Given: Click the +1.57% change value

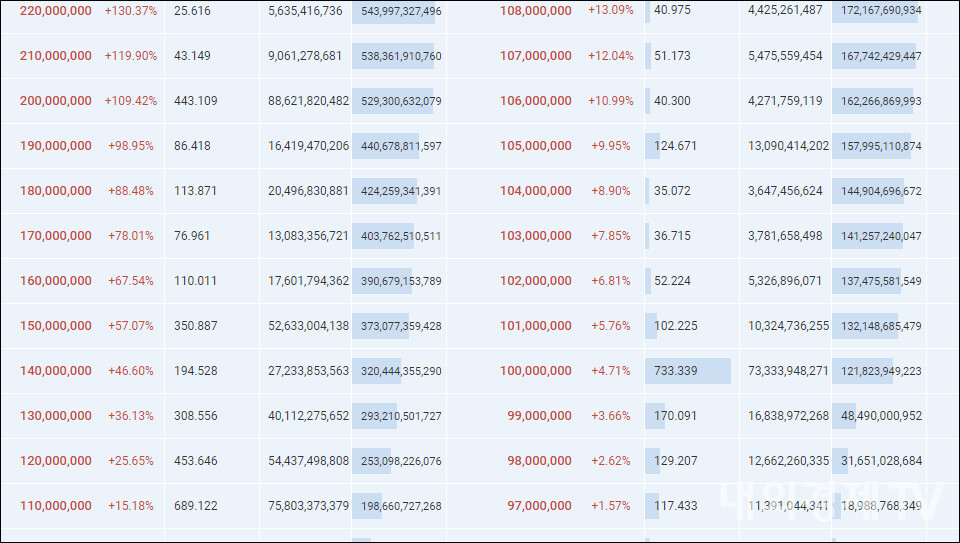Looking at the screenshot, I should pos(611,506).
